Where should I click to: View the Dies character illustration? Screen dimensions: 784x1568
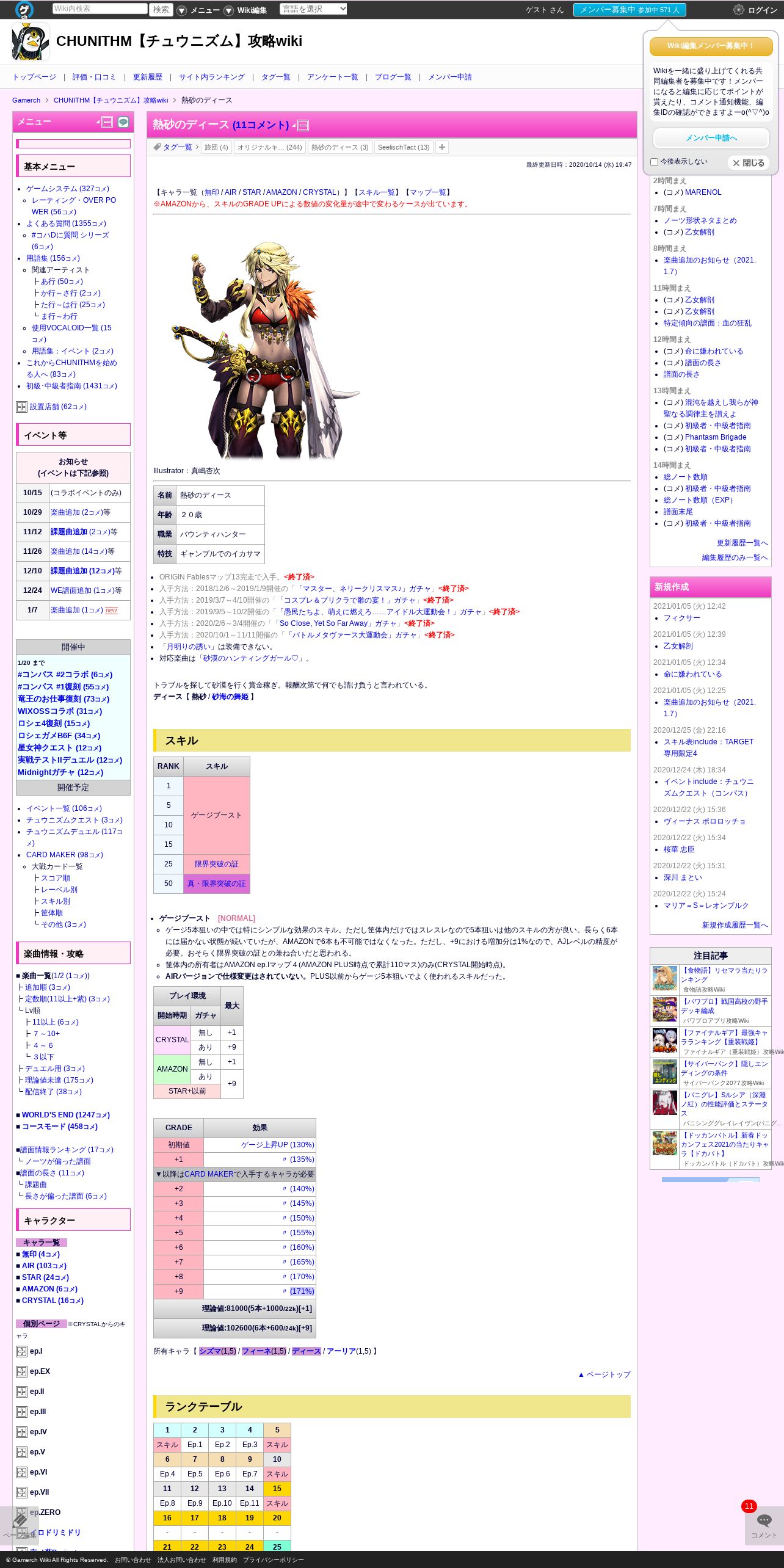(x=266, y=350)
